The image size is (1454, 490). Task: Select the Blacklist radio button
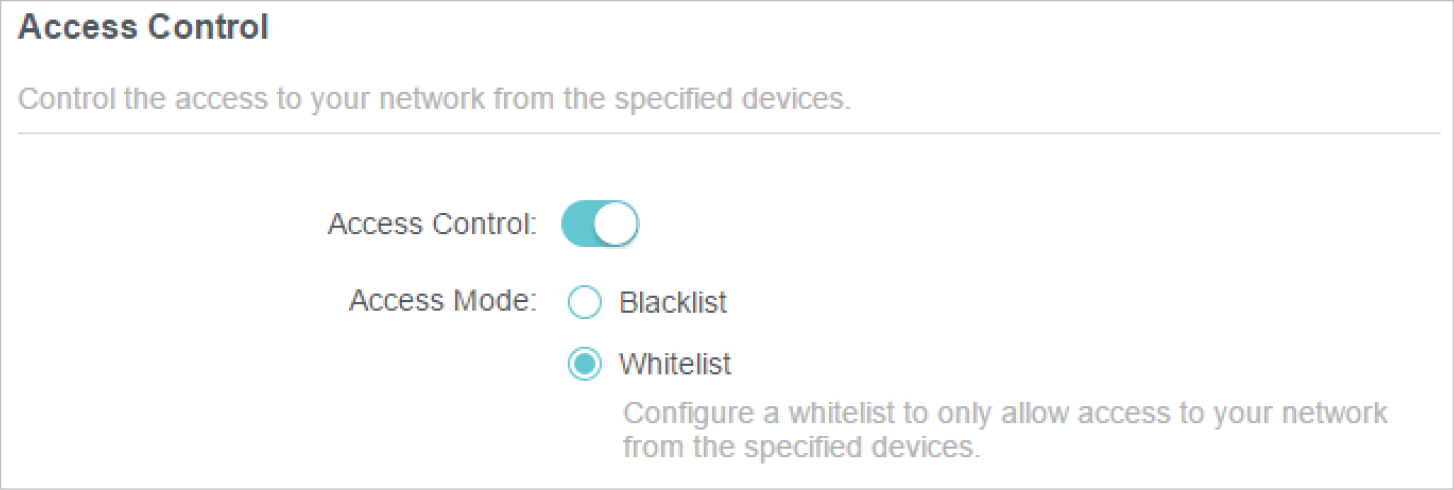(585, 303)
